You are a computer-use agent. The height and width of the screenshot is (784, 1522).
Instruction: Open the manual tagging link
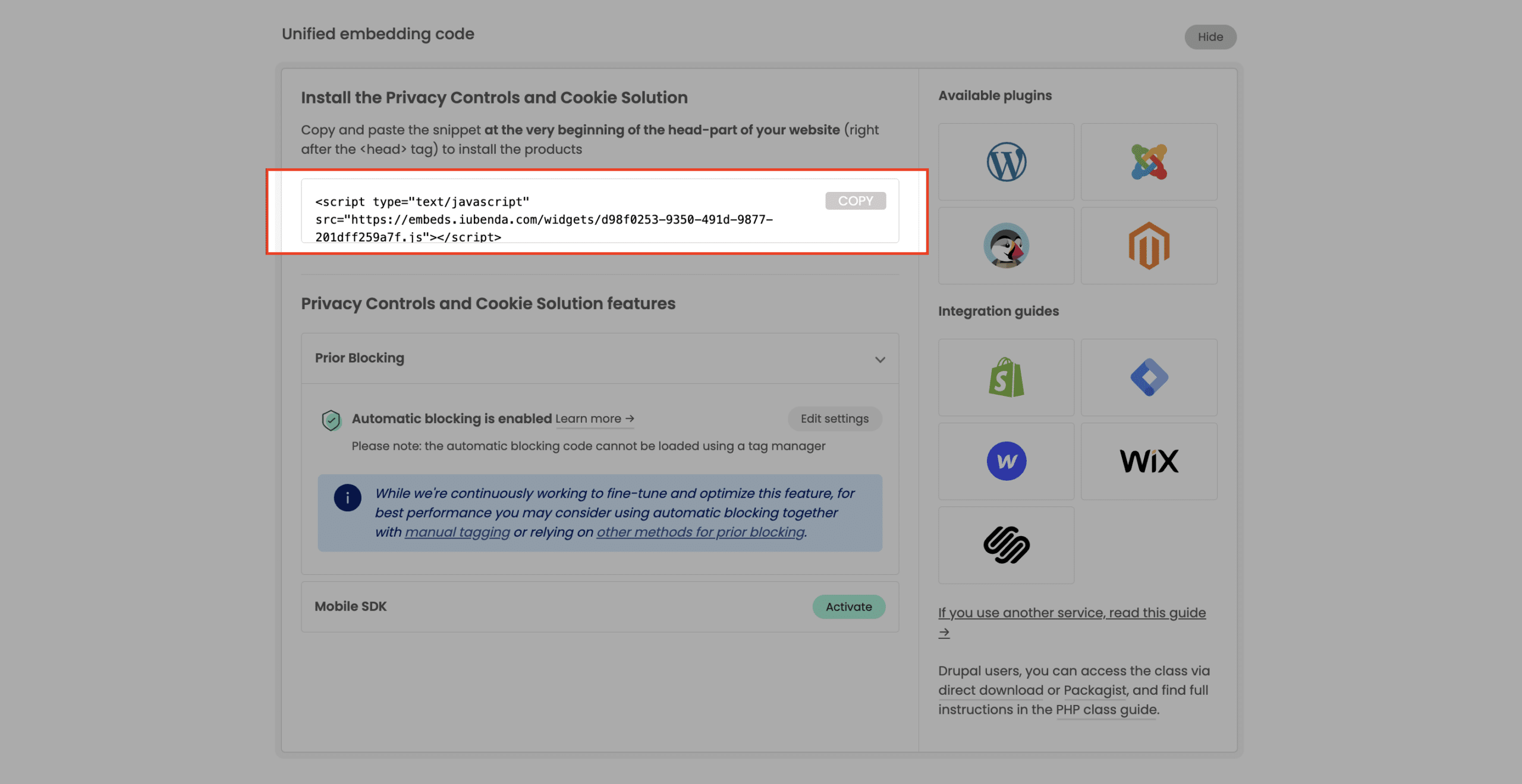coord(457,532)
